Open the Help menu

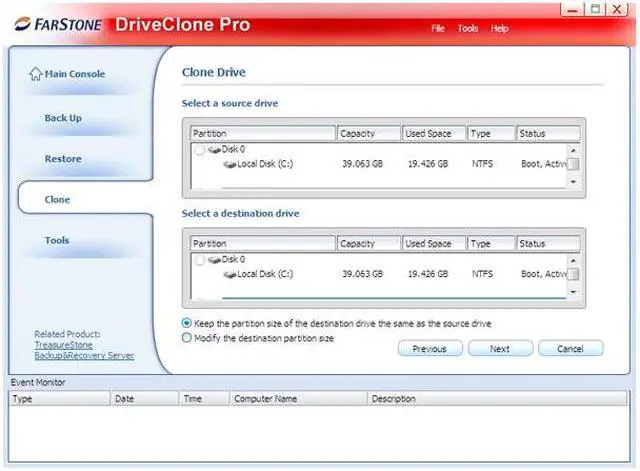[x=500, y=28]
